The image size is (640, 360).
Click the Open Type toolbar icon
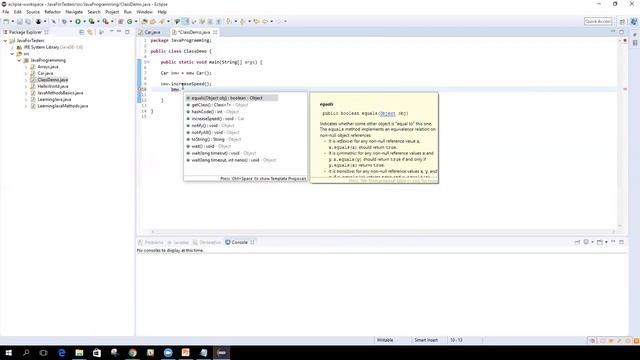(144, 21)
